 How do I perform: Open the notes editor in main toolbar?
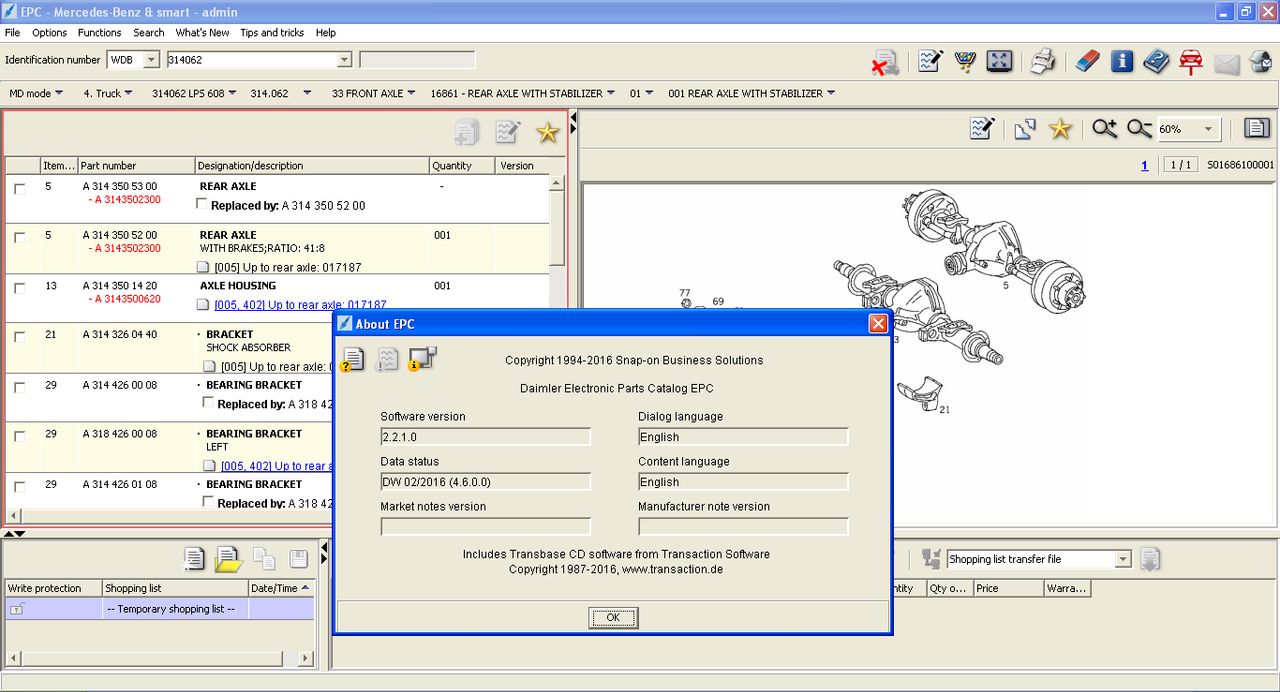click(x=929, y=62)
